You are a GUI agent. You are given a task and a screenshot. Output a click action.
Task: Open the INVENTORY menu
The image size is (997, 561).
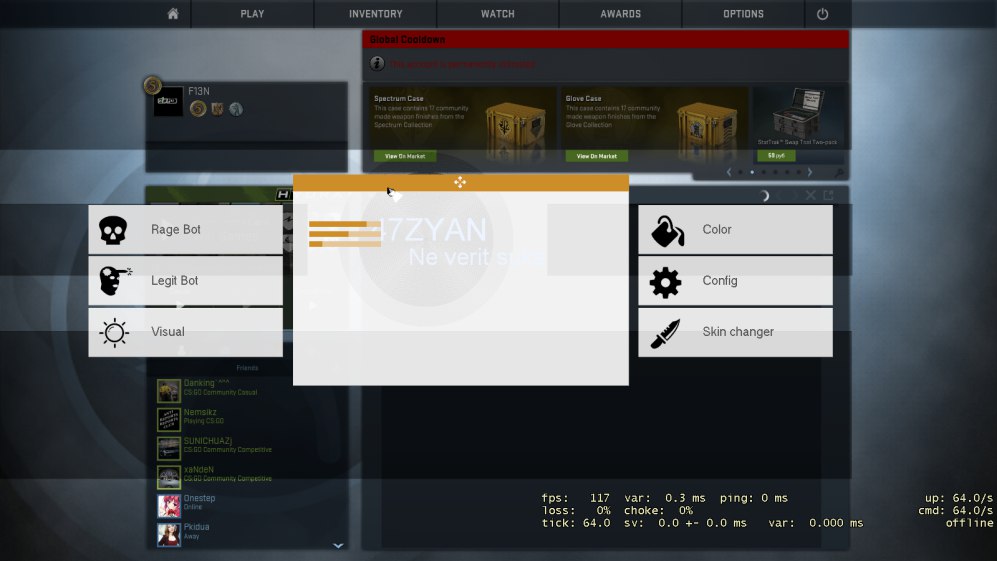(x=375, y=13)
